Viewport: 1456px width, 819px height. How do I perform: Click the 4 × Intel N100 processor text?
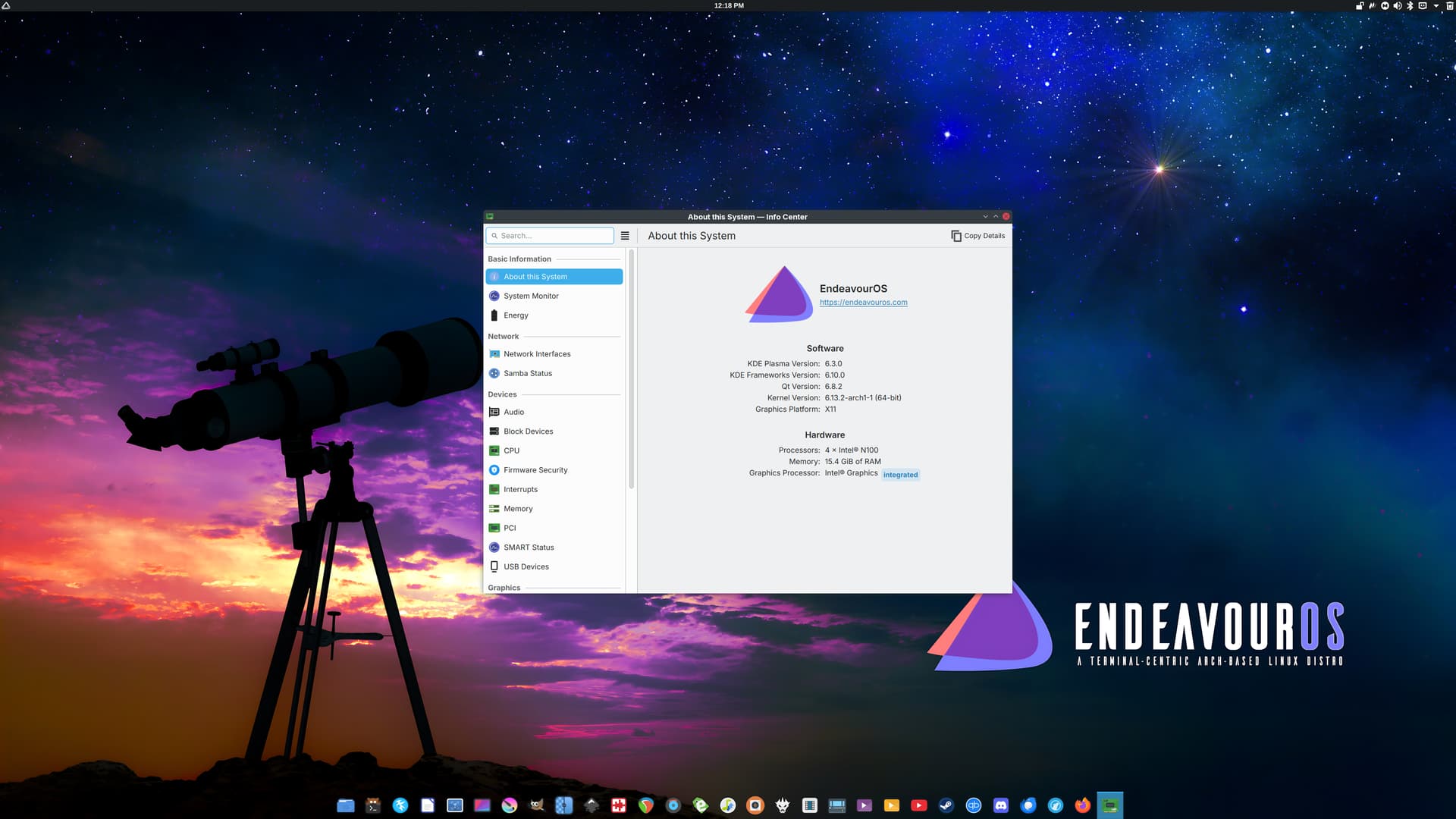pyautogui.click(x=852, y=450)
